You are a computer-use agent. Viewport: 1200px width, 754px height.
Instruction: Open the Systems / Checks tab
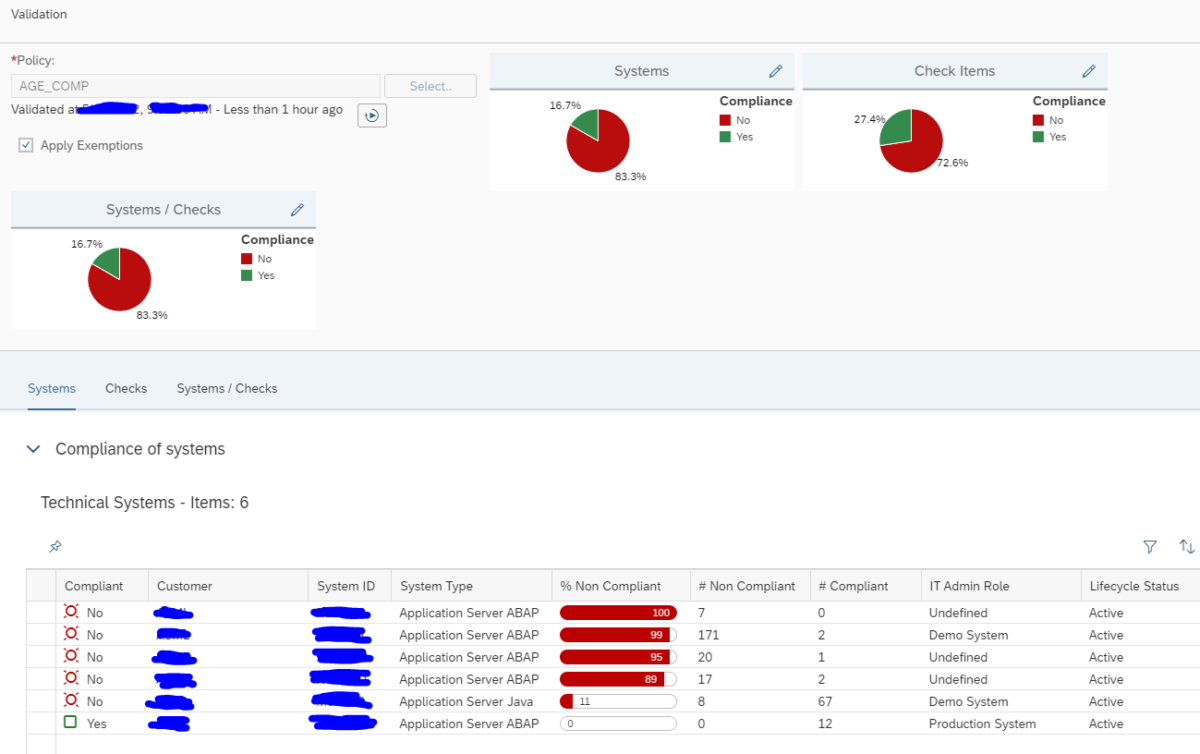[226, 388]
